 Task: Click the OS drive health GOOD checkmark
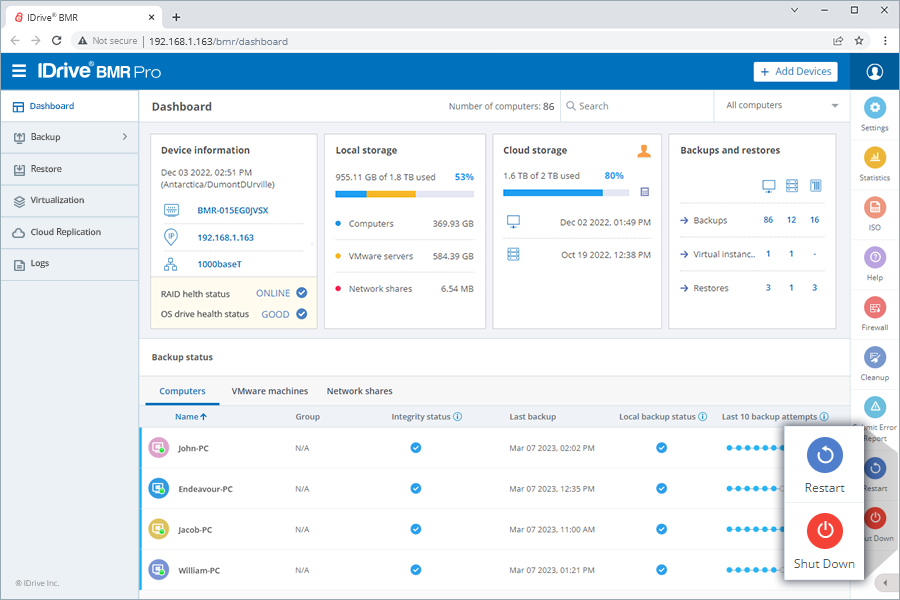[x=301, y=314]
